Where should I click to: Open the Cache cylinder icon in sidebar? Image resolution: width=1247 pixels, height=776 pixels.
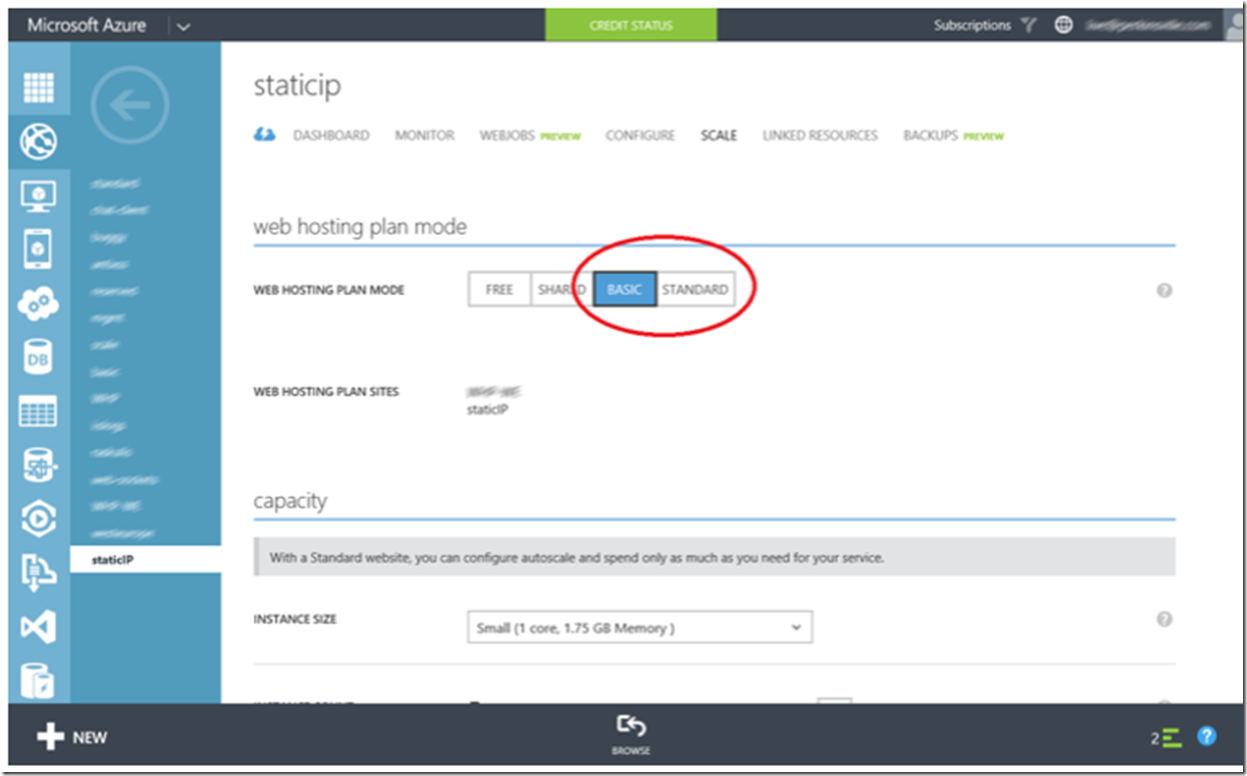(39, 680)
